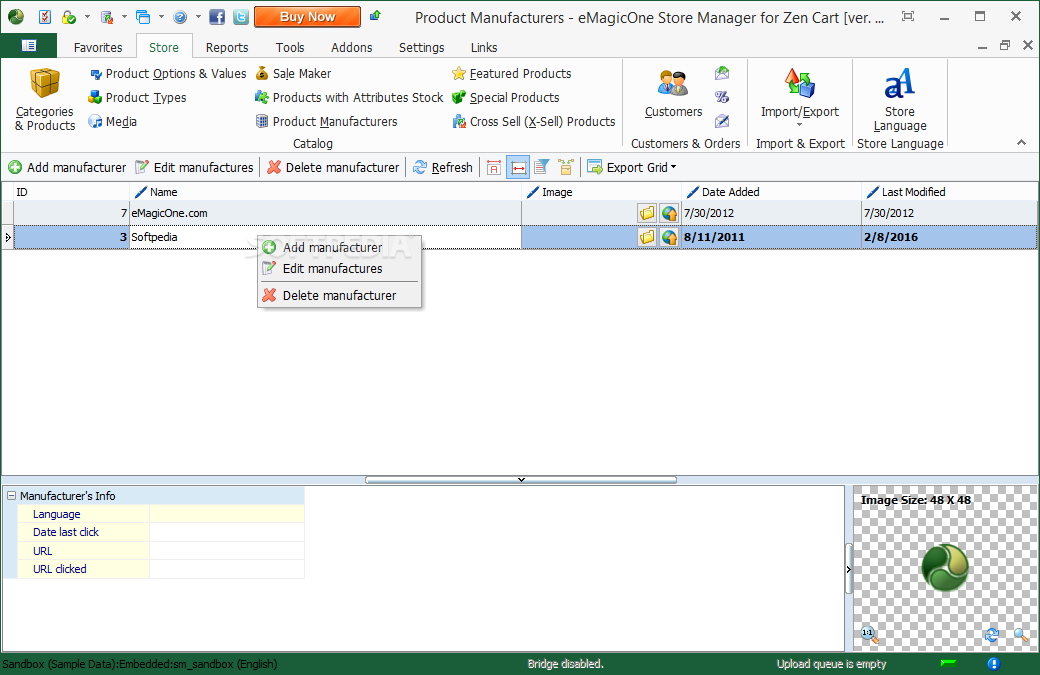Choose Add manufacturer in context menu
1040x675 pixels.
[339, 247]
